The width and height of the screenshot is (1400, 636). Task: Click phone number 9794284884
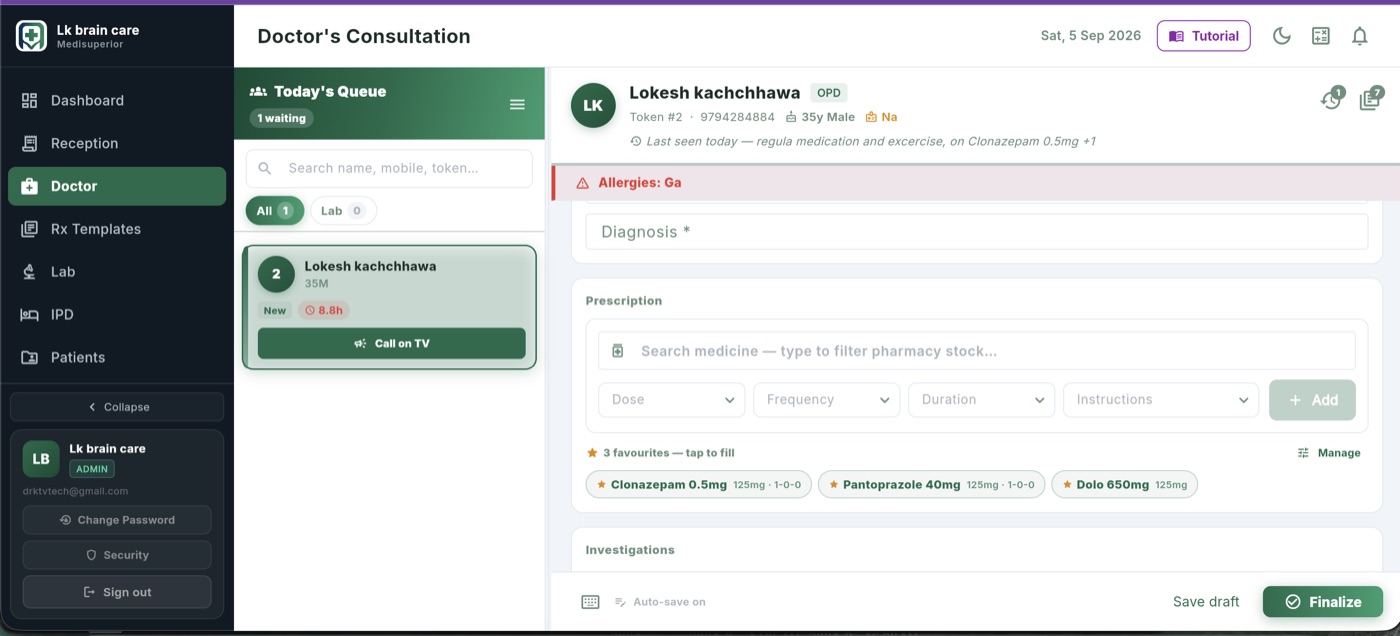(x=737, y=117)
